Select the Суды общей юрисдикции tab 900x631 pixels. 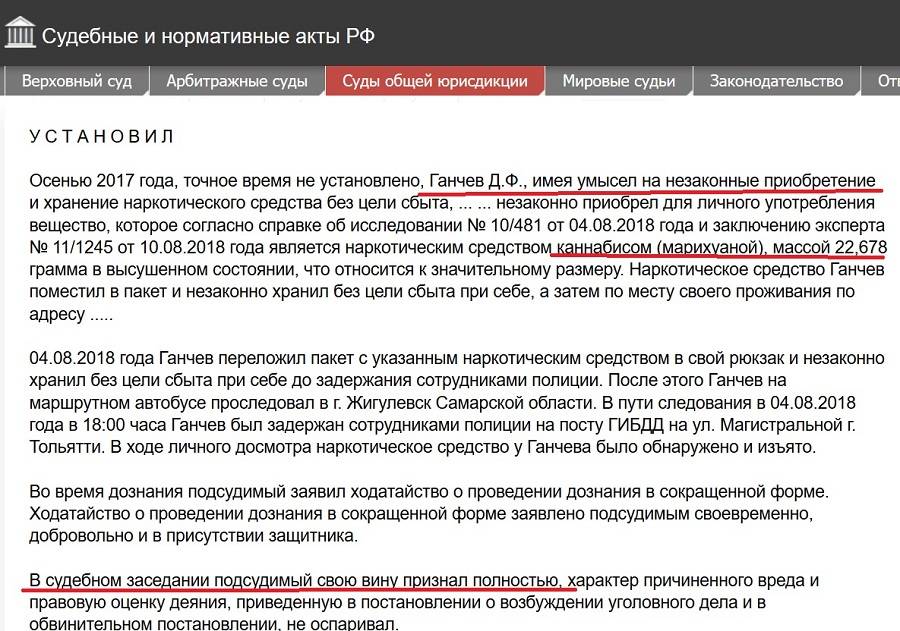tap(435, 81)
